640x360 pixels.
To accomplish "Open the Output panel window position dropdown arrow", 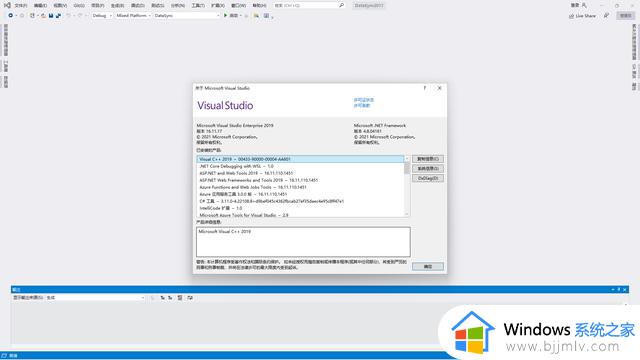I will pos(613,289).
